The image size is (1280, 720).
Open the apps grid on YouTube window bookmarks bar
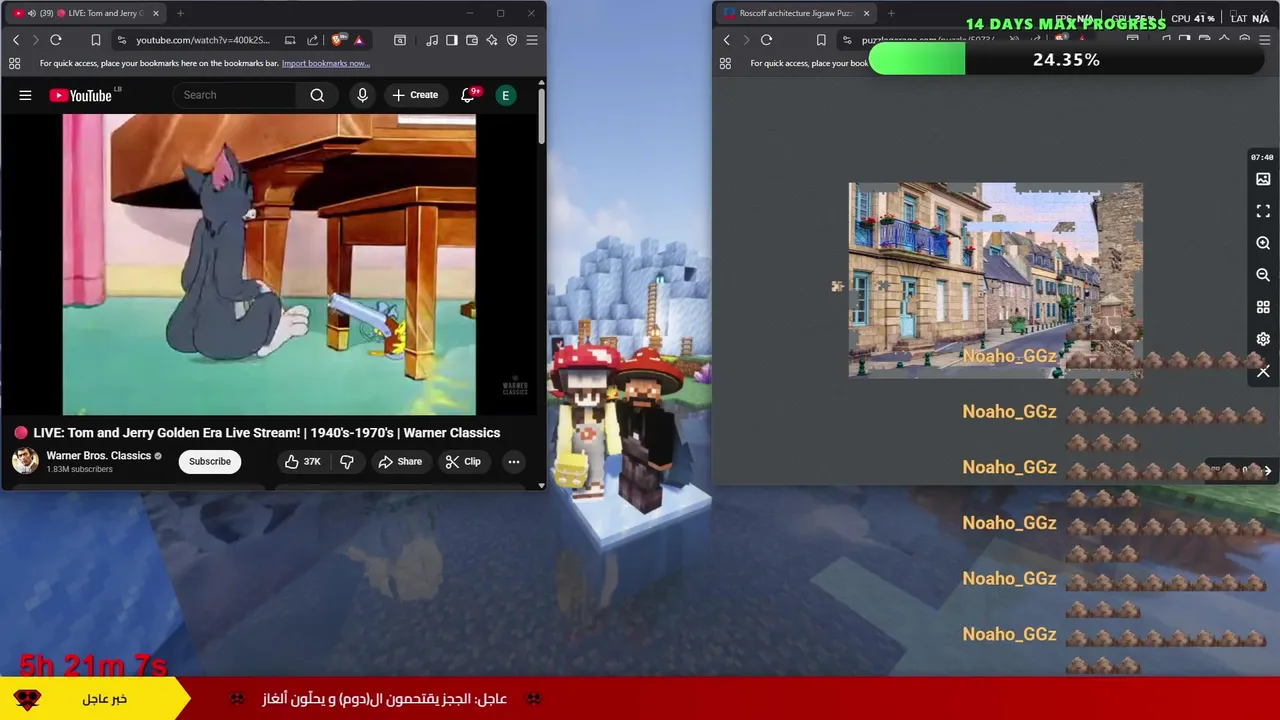14,63
